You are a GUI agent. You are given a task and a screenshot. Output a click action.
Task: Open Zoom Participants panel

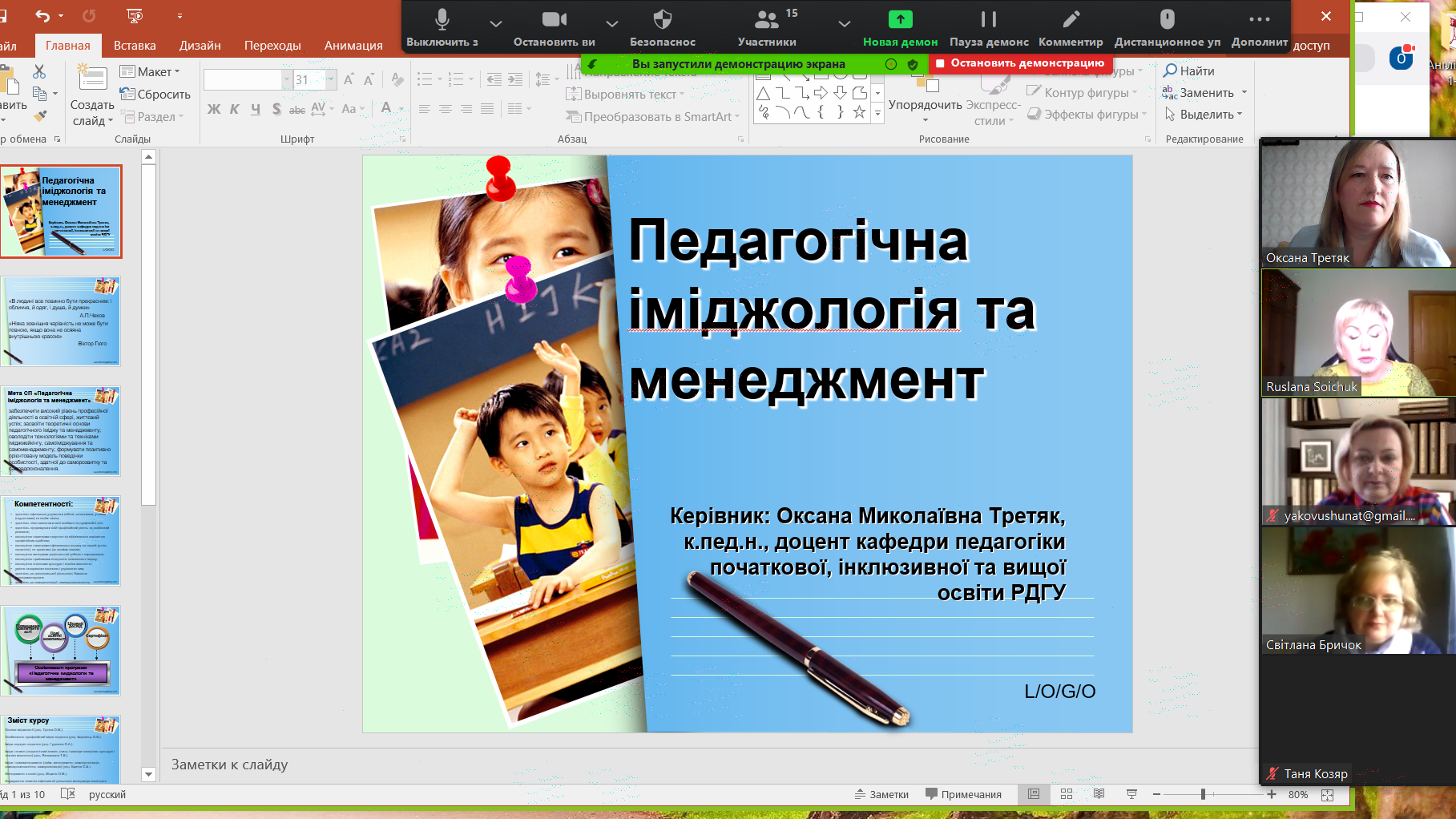click(x=767, y=27)
